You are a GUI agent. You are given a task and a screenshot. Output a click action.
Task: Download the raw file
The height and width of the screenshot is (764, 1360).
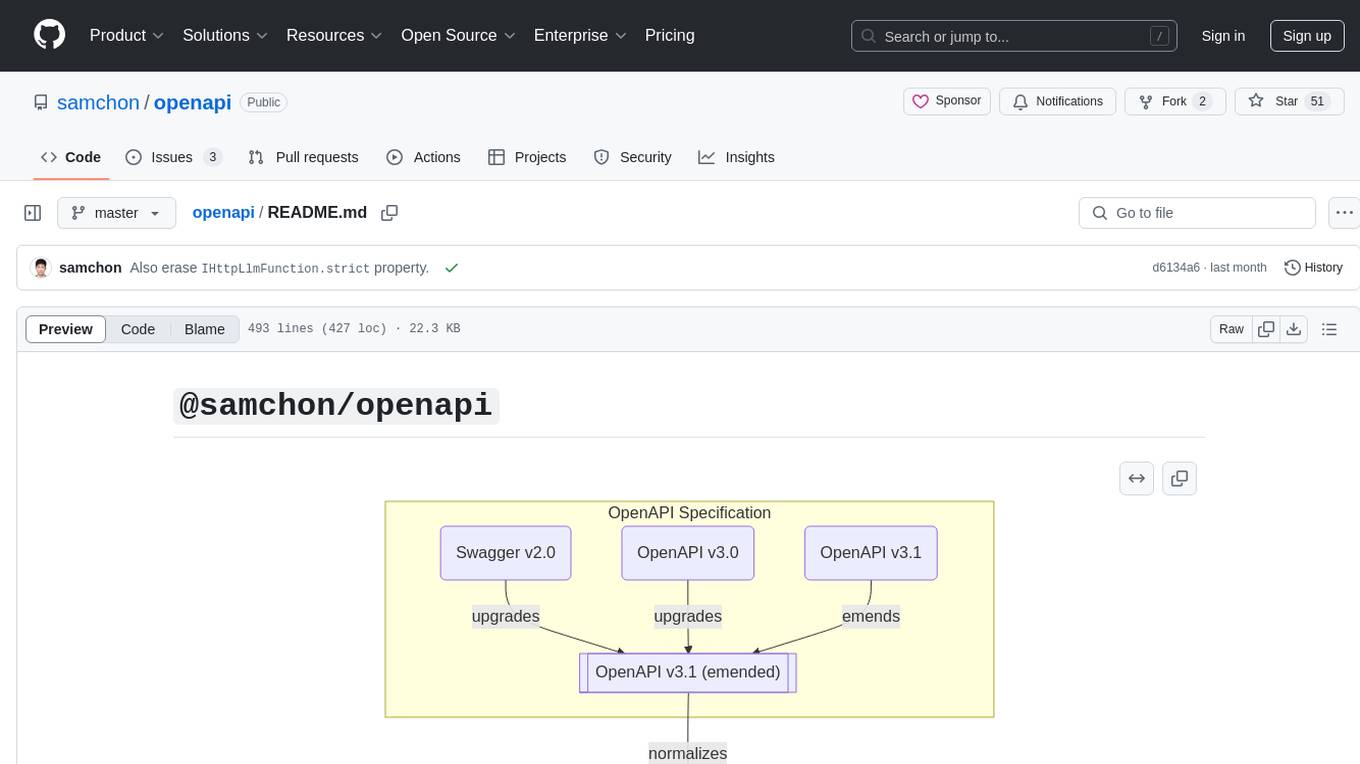(1293, 329)
